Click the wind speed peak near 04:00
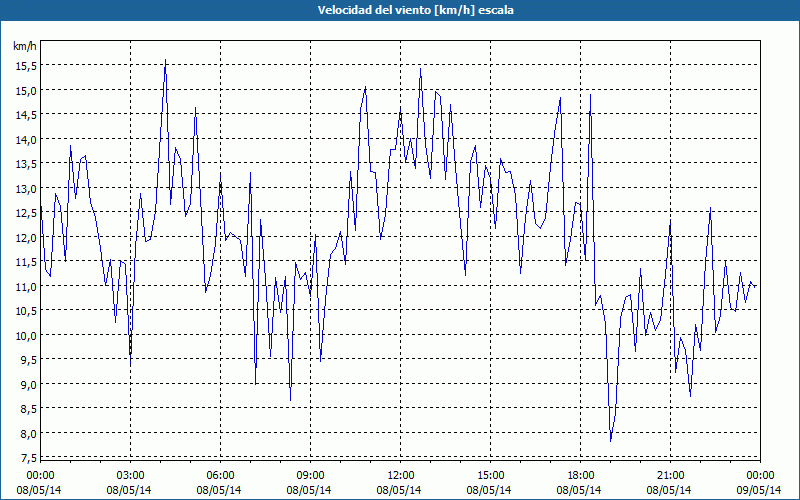The image size is (800, 500). tap(165, 60)
